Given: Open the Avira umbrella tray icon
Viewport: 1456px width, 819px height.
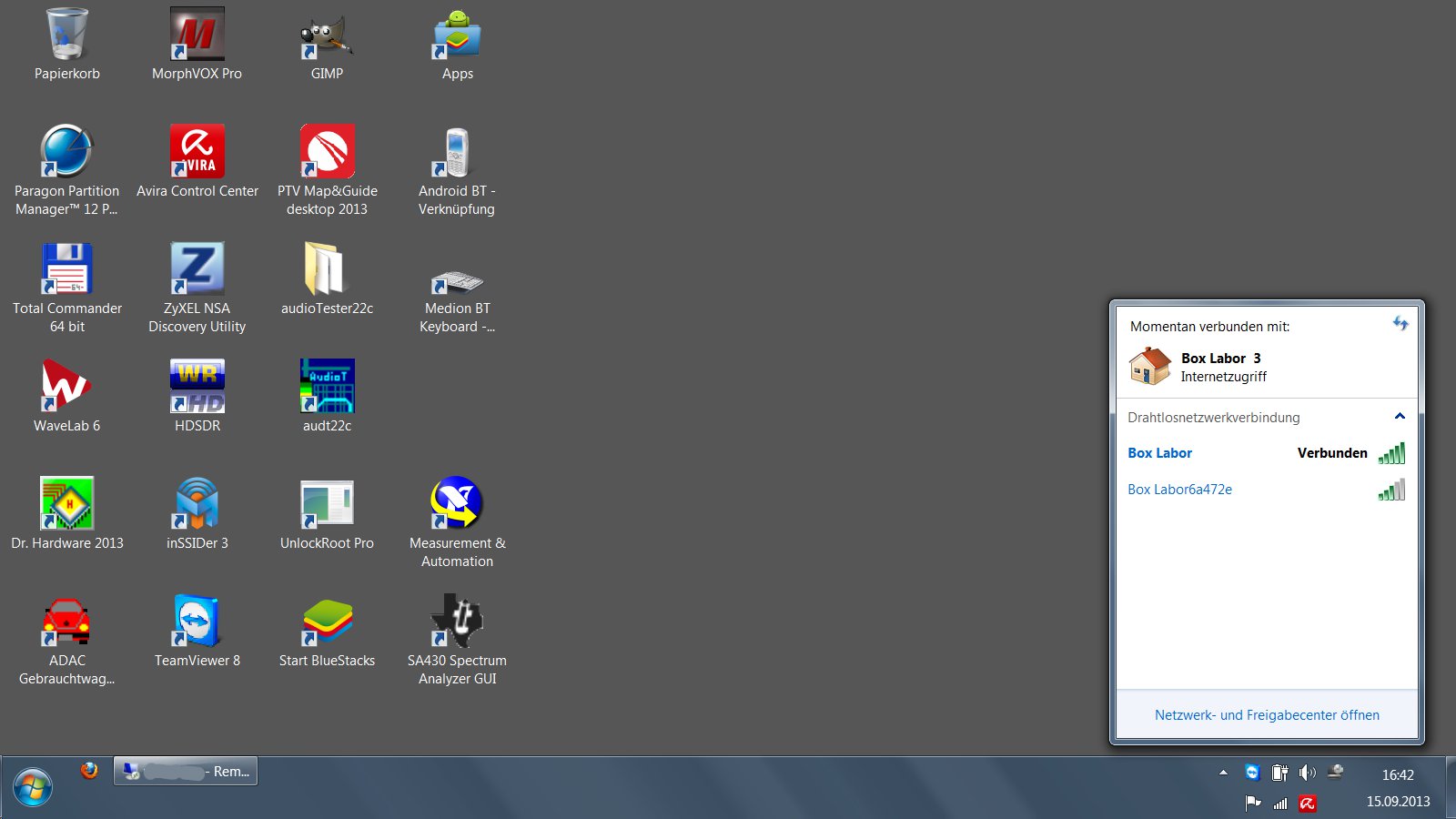Looking at the screenshot, I should point(1307,803).
